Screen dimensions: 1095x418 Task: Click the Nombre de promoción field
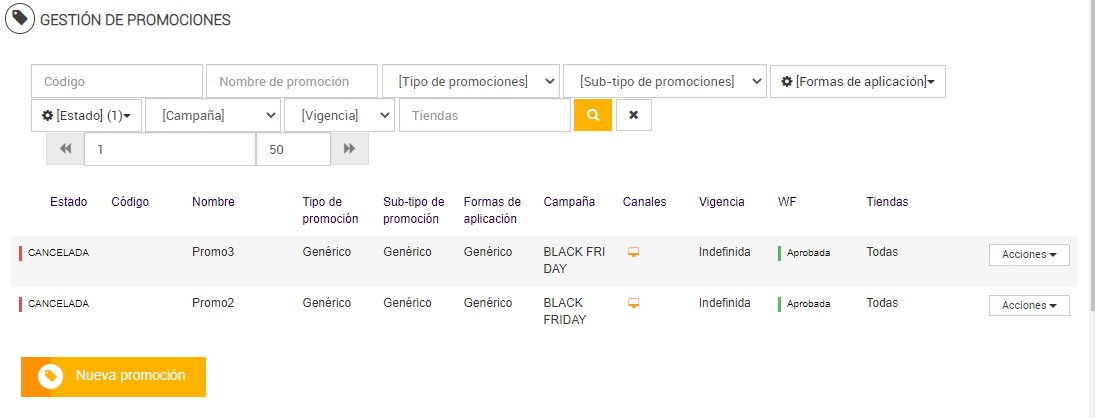pos(292,81)
